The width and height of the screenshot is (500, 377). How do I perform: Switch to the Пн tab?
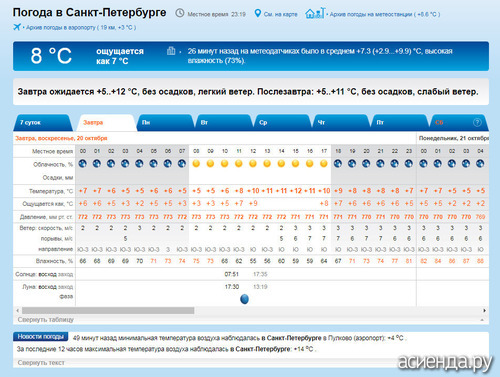(165, 123)
